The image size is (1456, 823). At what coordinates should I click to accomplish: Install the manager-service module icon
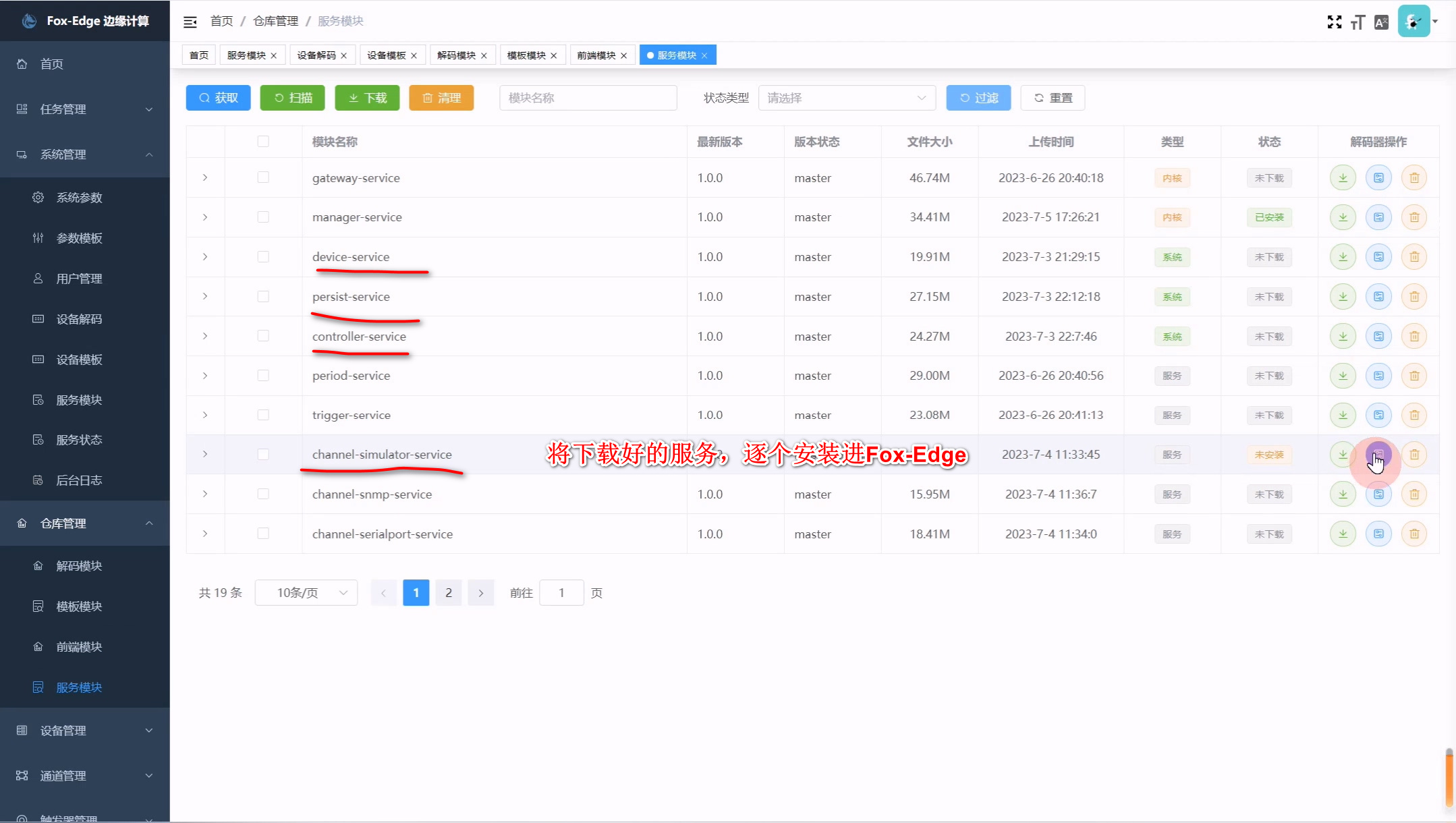(1378, 217)
